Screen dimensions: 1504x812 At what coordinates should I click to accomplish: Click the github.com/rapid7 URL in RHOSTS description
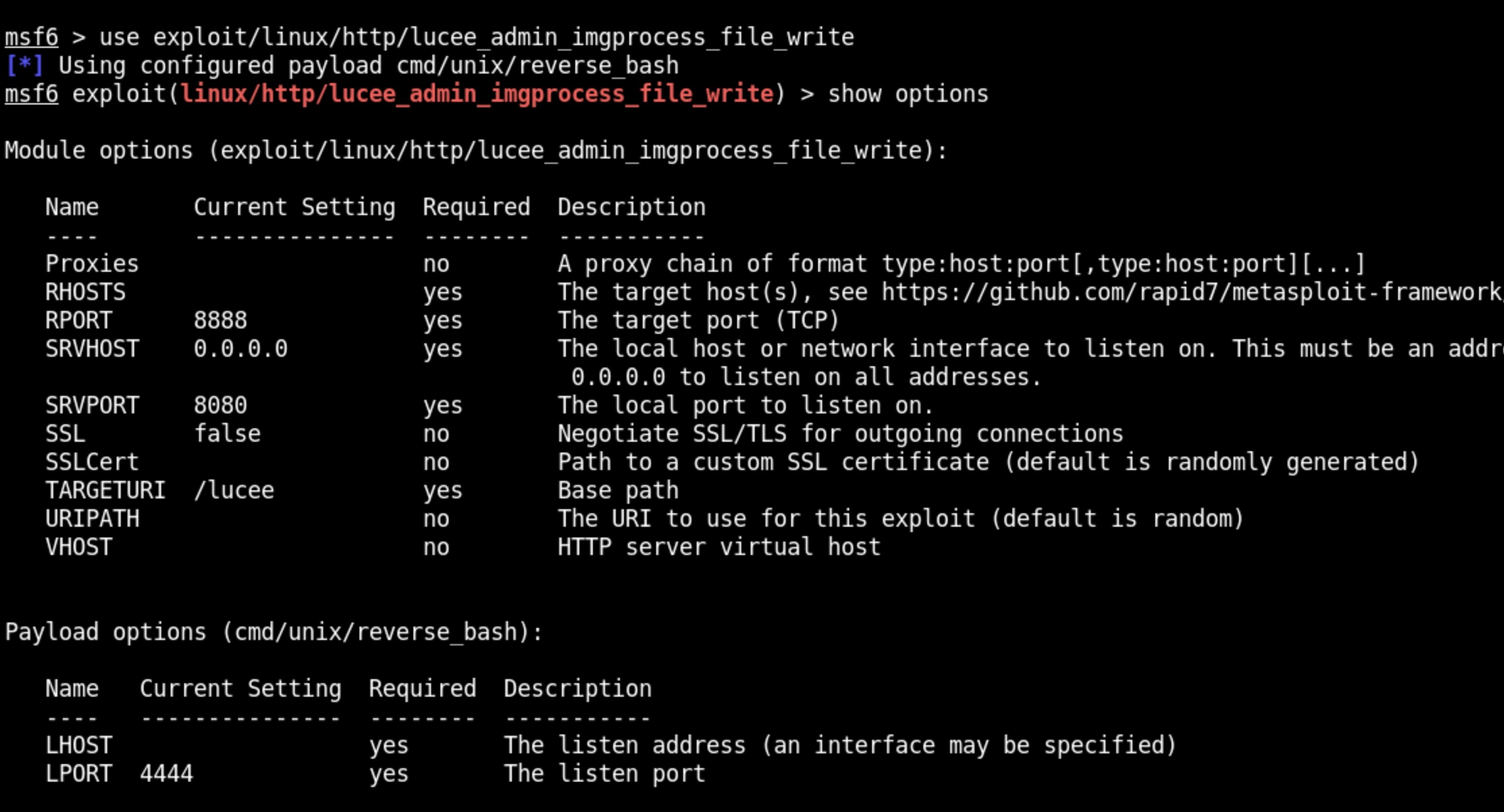[x=1192, y=292]
